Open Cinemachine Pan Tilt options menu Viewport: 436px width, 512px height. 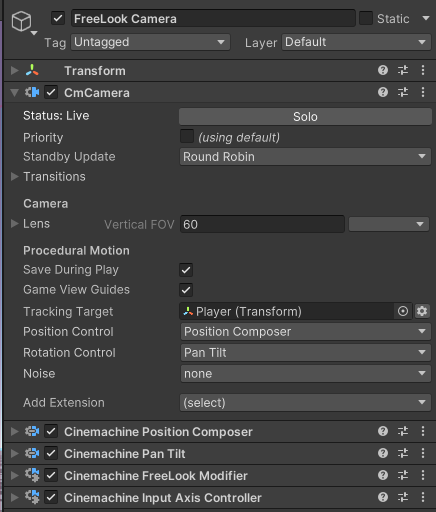click(x=423, y=453)
